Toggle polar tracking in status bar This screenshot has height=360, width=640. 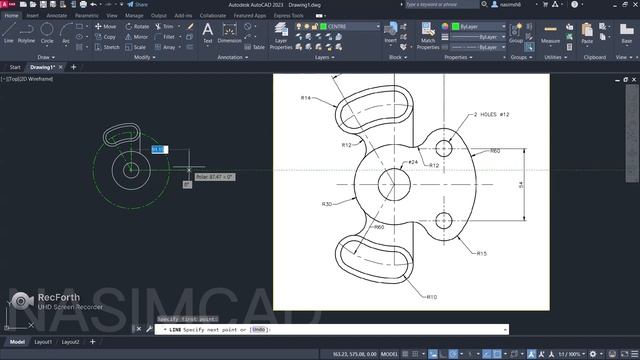tap(453, 354)
